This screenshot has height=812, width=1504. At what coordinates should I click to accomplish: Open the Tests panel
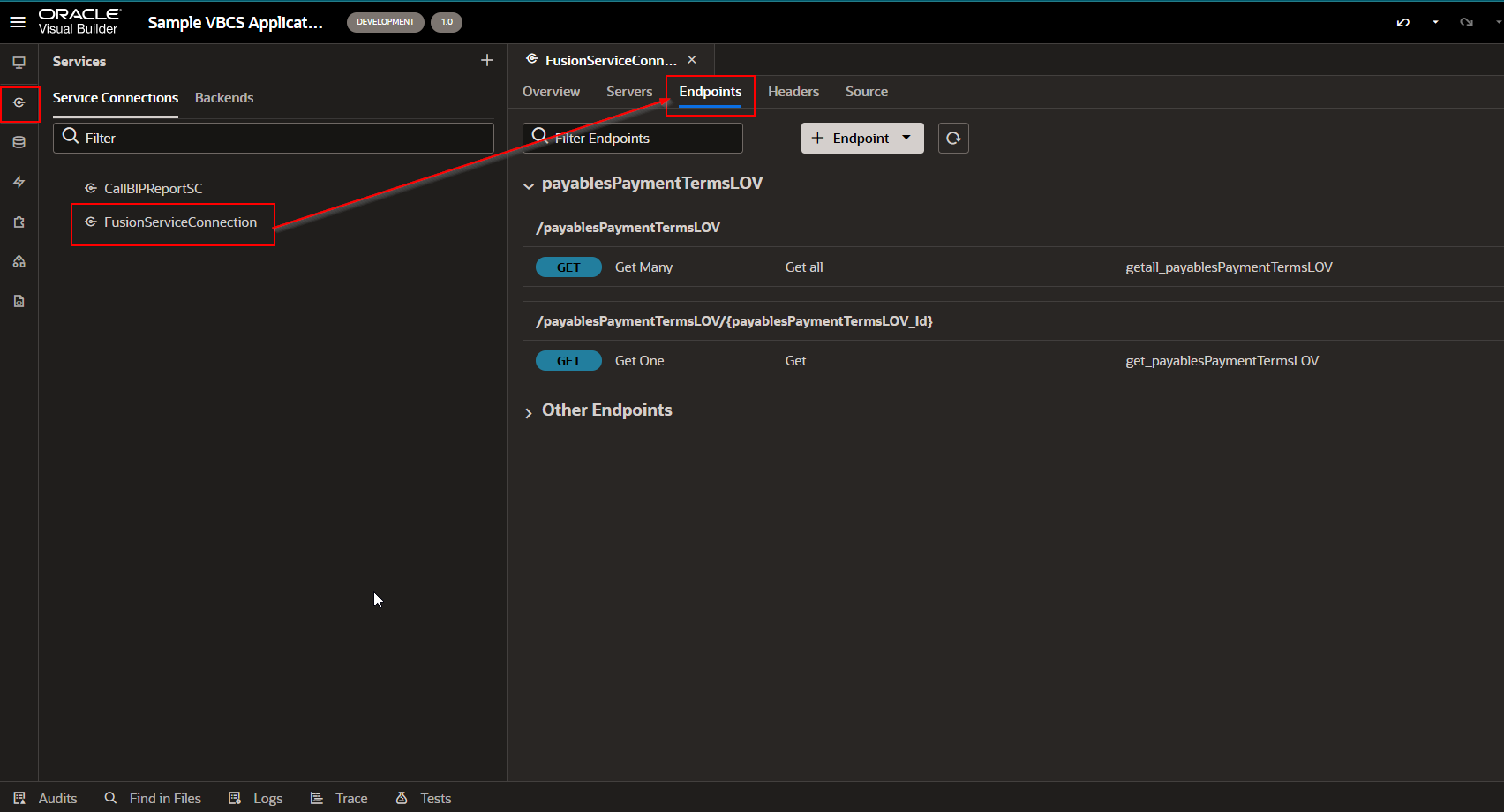(423, 798)
